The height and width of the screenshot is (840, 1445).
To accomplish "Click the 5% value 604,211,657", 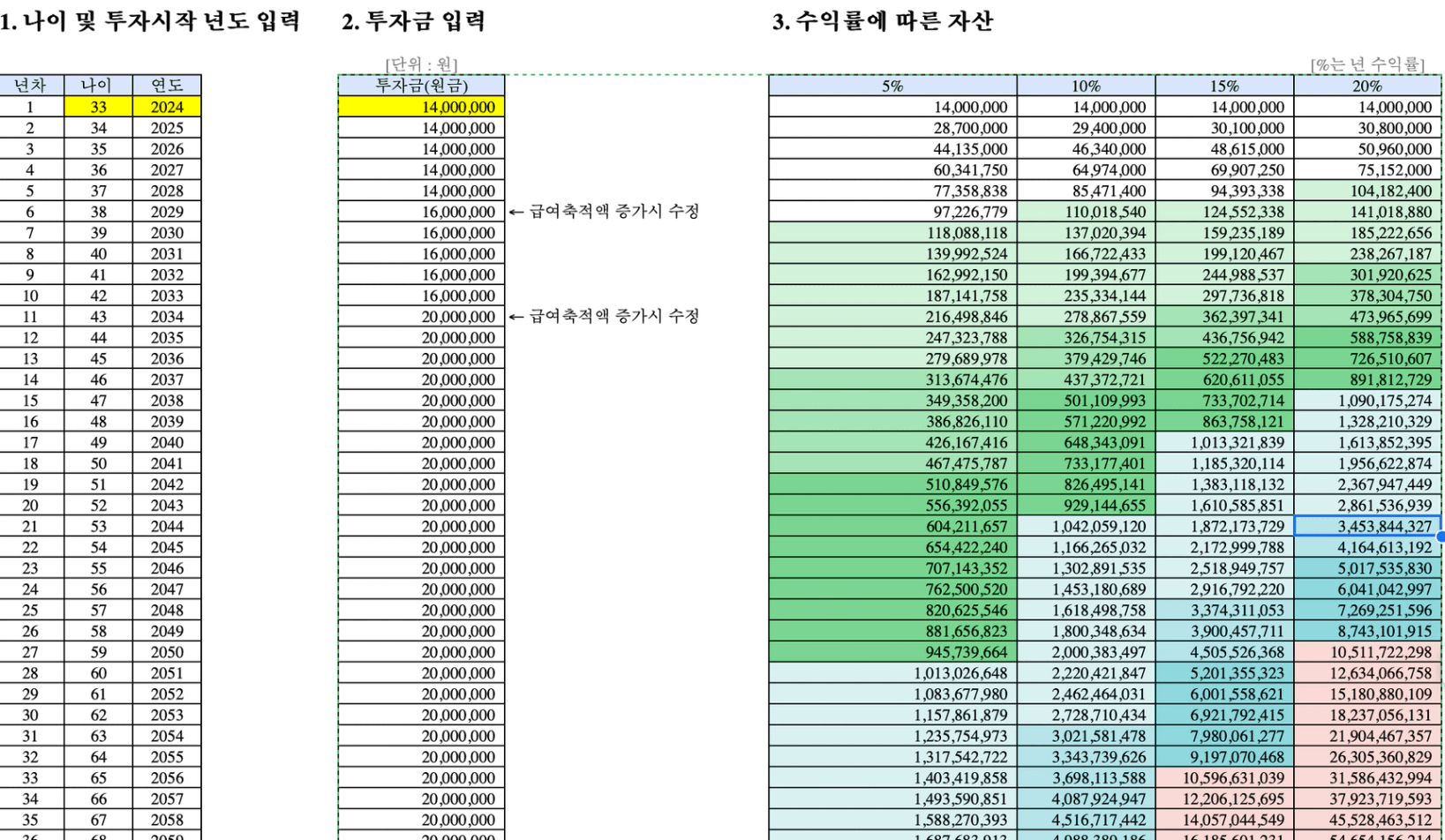I will (892, 527).
